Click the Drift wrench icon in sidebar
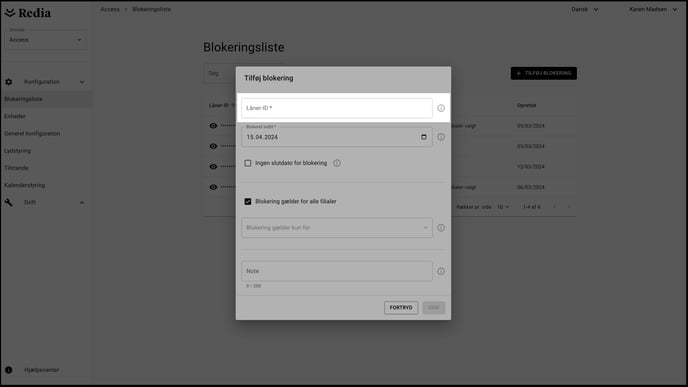 pyautogui.click(x=9, y=202)
